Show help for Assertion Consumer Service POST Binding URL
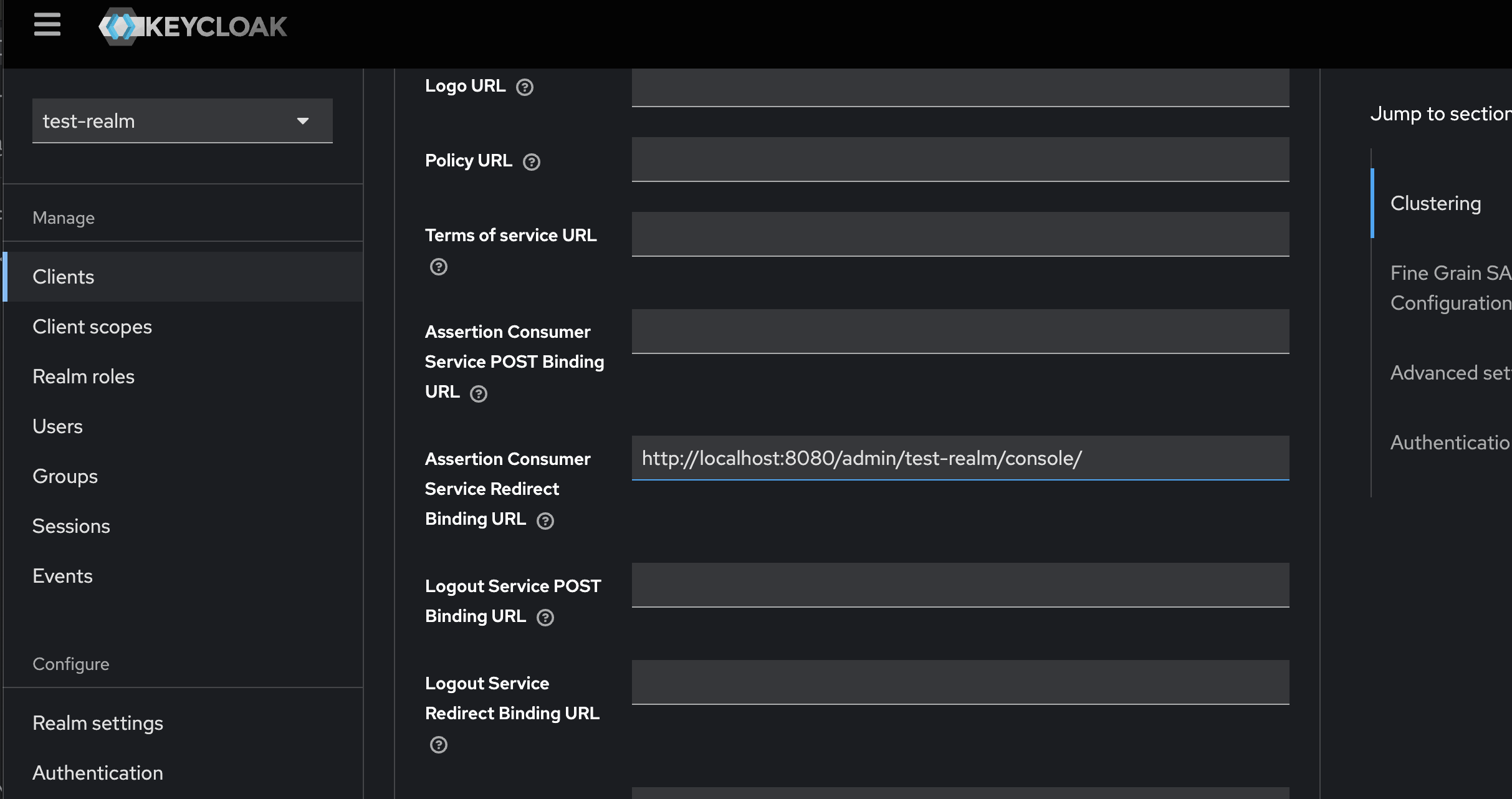Screen dimensions: 1512x799 (x=479, y=394)
